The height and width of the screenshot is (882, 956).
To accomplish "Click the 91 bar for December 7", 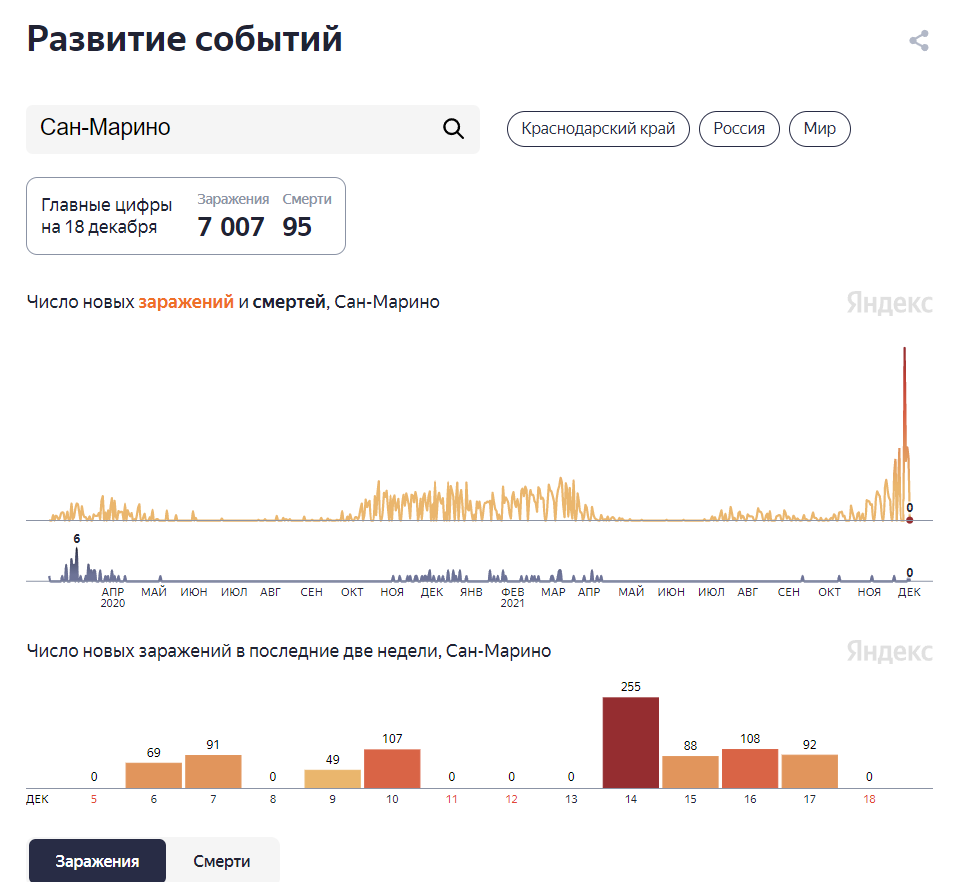I will tap(213, 772).
